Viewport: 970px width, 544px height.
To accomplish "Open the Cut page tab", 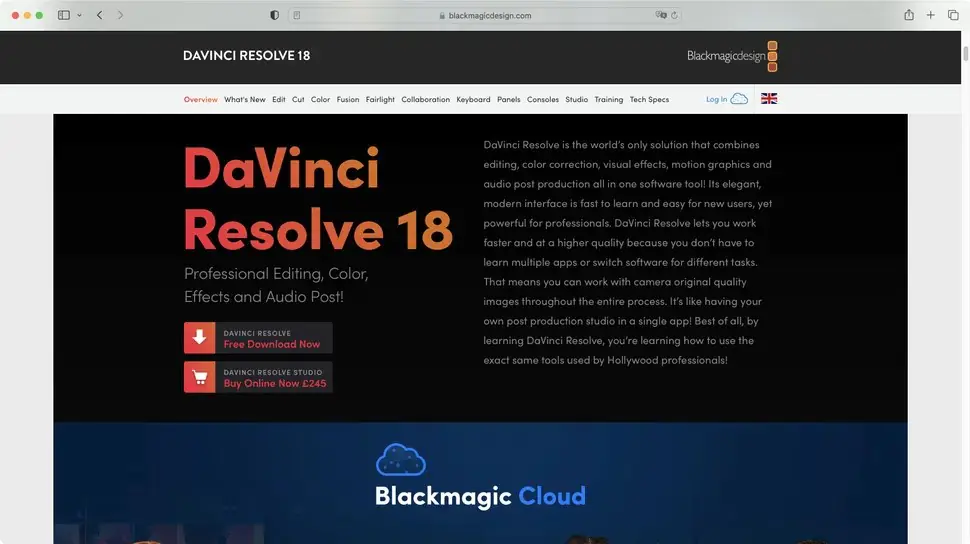I will [298, 100].
